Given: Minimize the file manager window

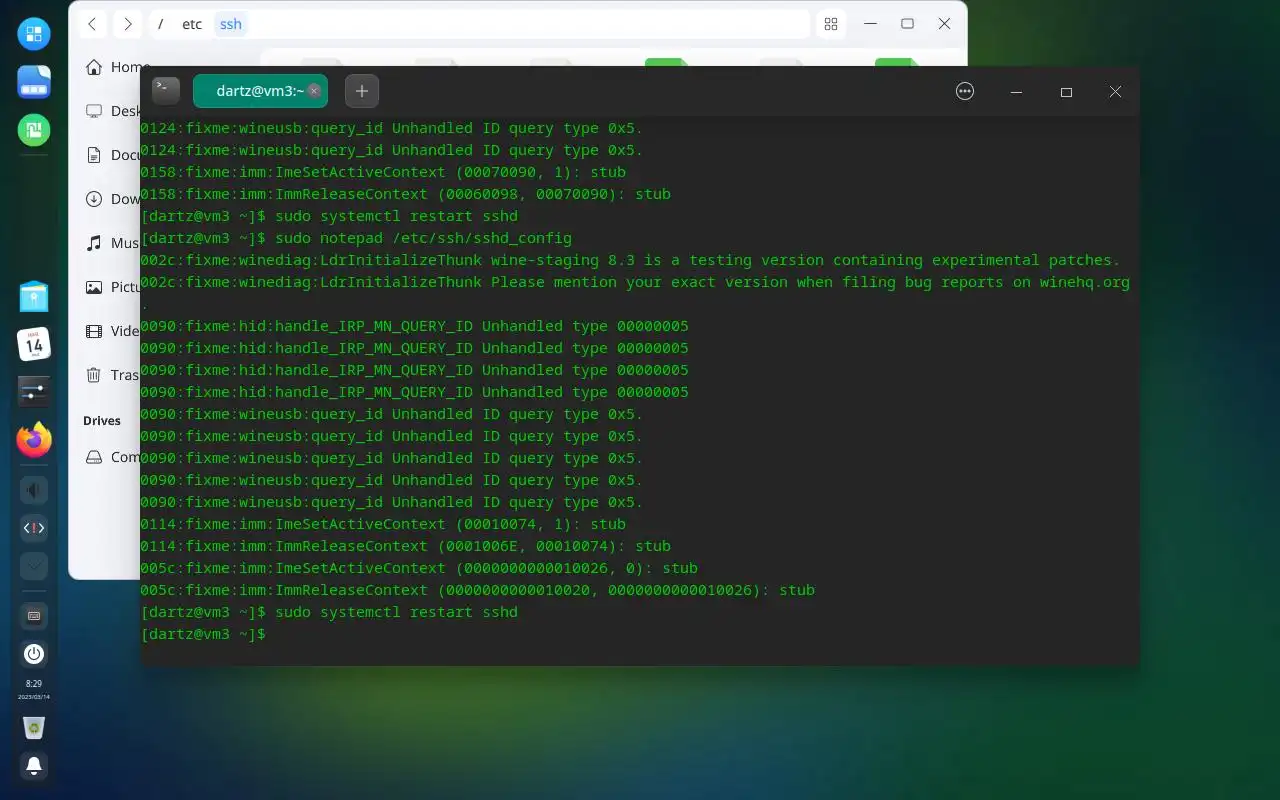Looking at the screenshot, I should point(870,24).
